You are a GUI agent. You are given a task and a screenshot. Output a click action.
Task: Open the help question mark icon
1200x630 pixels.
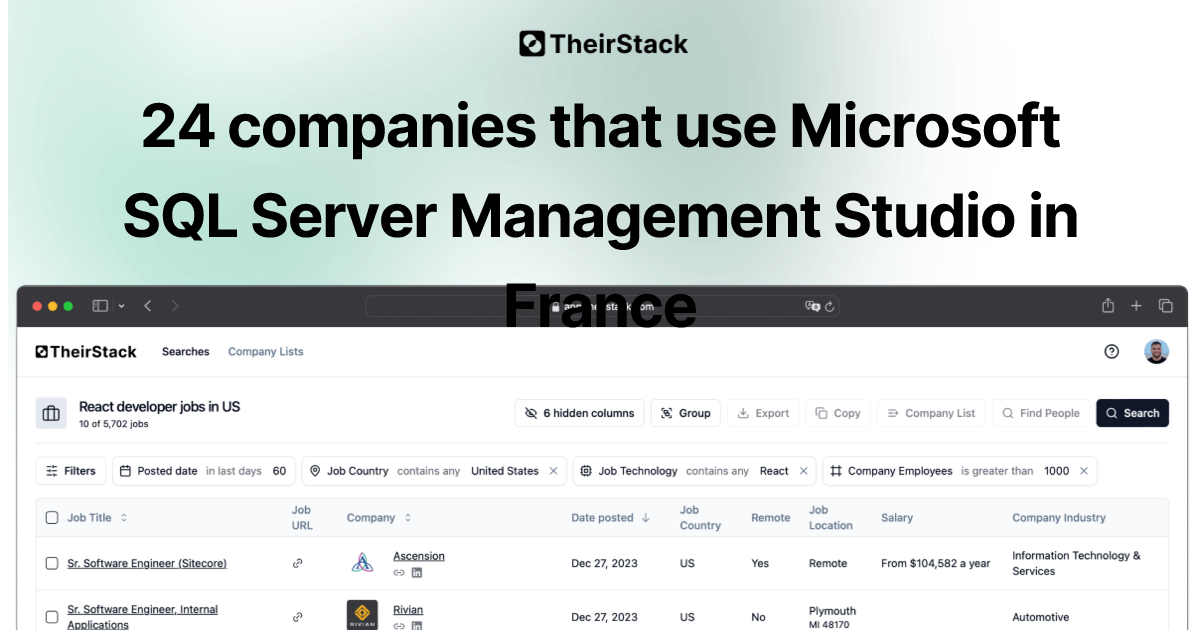[1112, 352]
